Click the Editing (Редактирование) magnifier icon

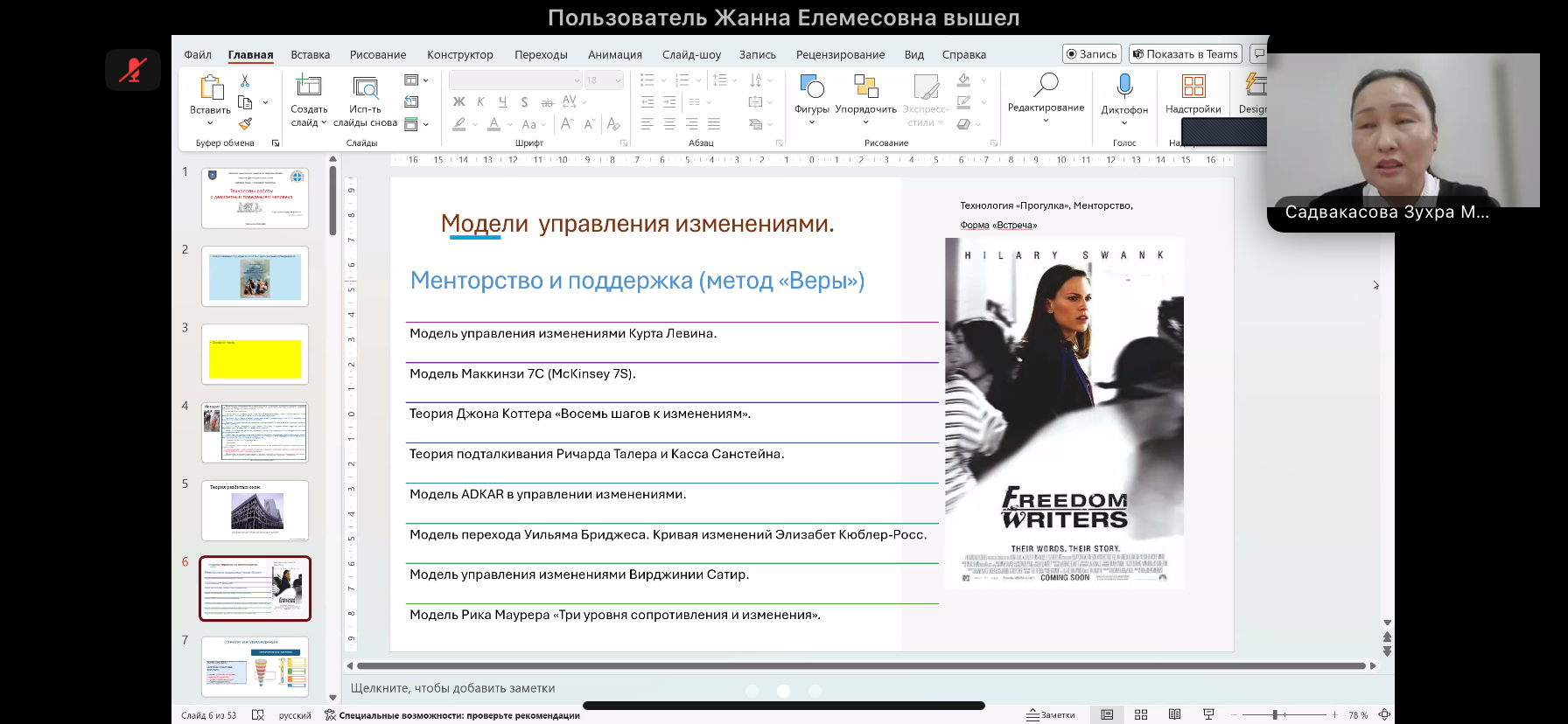click(x=1046, y=85)
